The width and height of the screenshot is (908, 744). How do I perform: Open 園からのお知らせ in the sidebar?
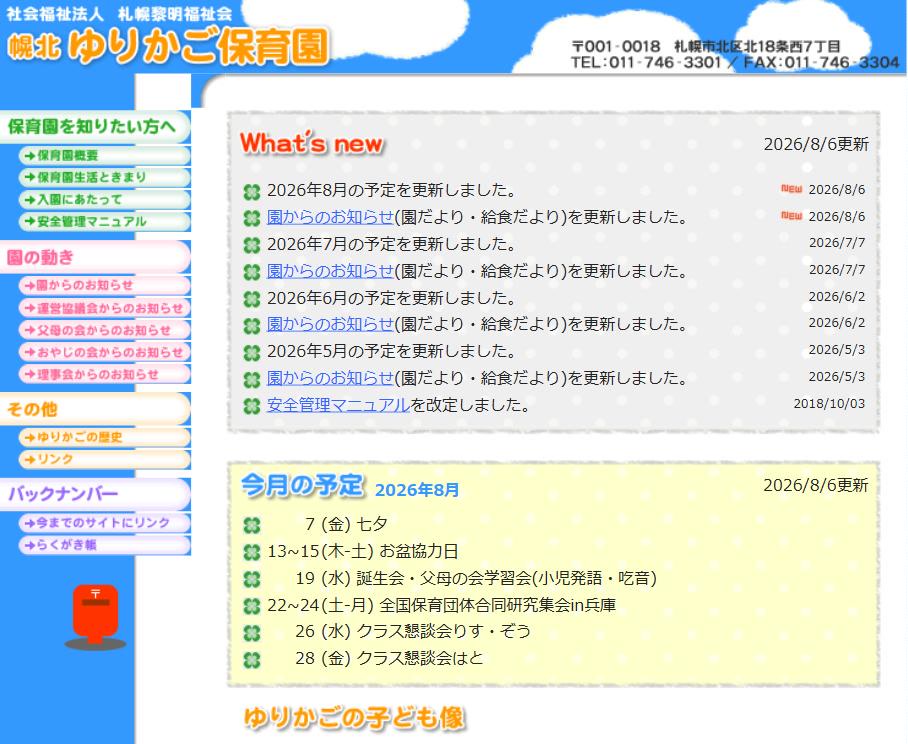(x=104, y=285)
